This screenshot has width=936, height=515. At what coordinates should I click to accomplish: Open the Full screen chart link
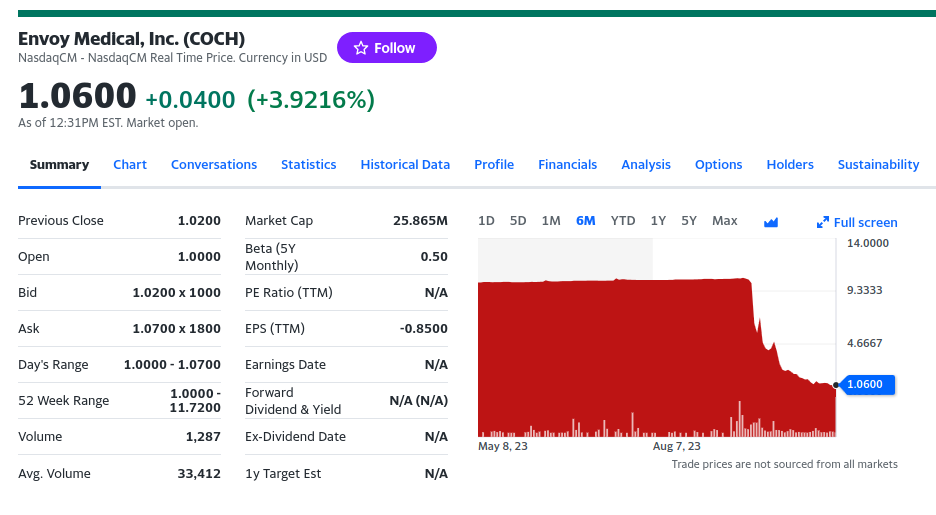[865, 222]
